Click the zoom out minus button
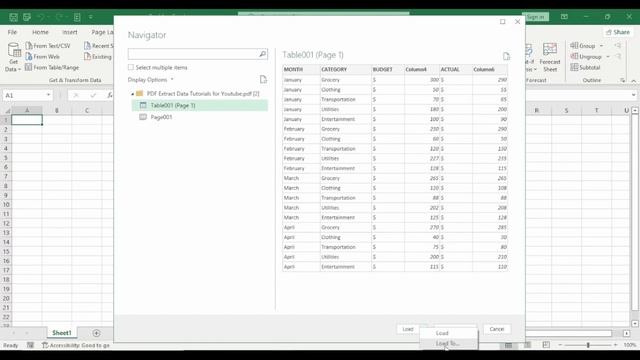Image resolution: width=640 pixels, height=360 pixels. point(560,345)
